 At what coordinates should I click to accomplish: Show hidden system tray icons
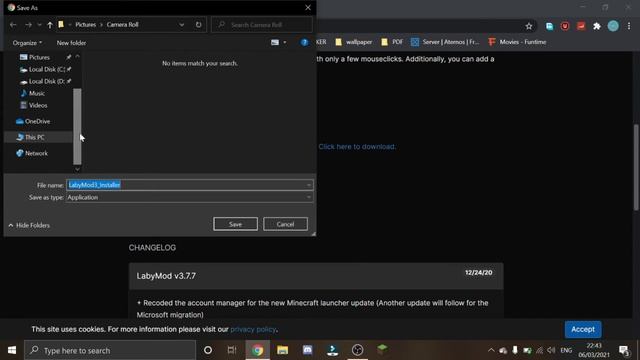click(x=491, y=350)
